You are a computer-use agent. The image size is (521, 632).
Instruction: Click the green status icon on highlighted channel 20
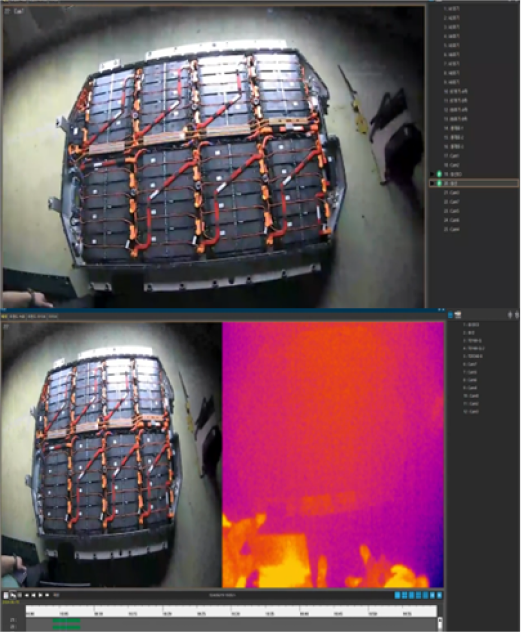[439, 183]
